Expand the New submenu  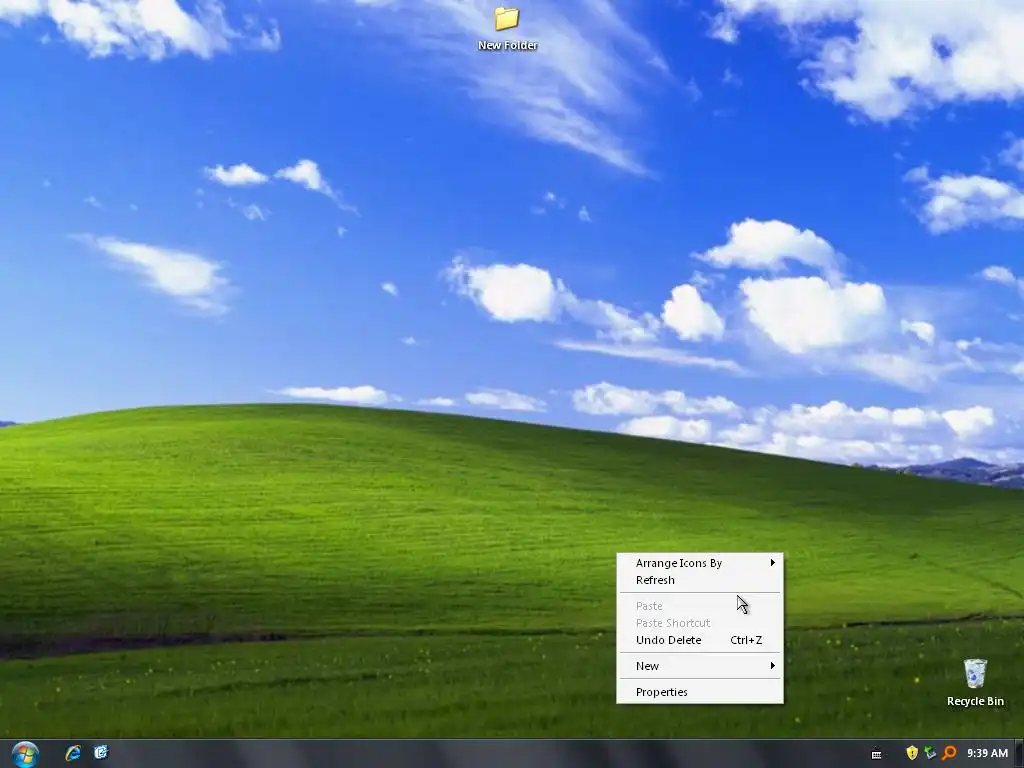pos(699,666)
